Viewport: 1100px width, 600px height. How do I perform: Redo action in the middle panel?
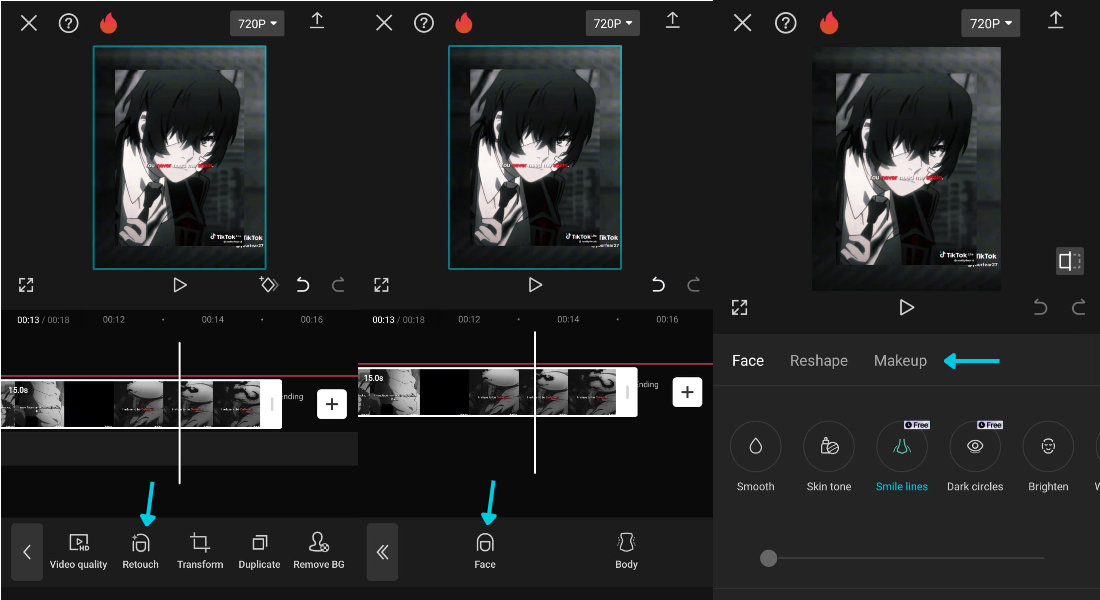tap(694, 285)
